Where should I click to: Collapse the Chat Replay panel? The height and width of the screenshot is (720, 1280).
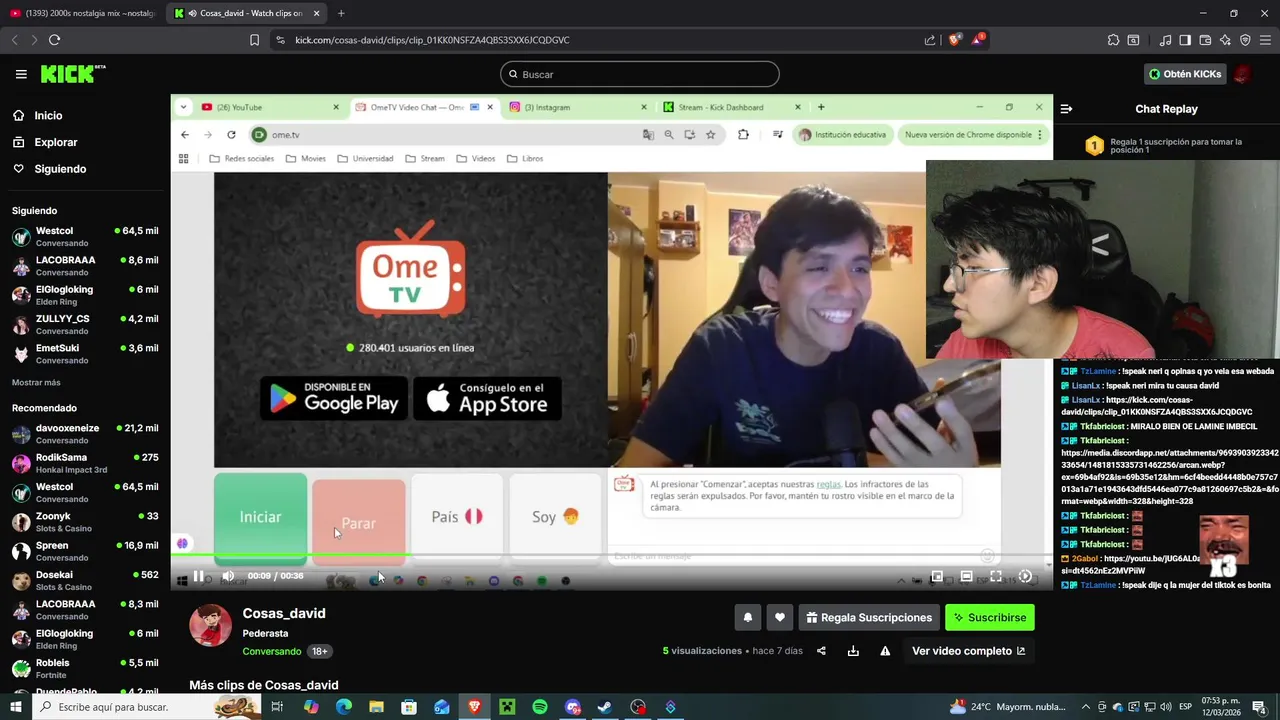tap(1066, 109)
